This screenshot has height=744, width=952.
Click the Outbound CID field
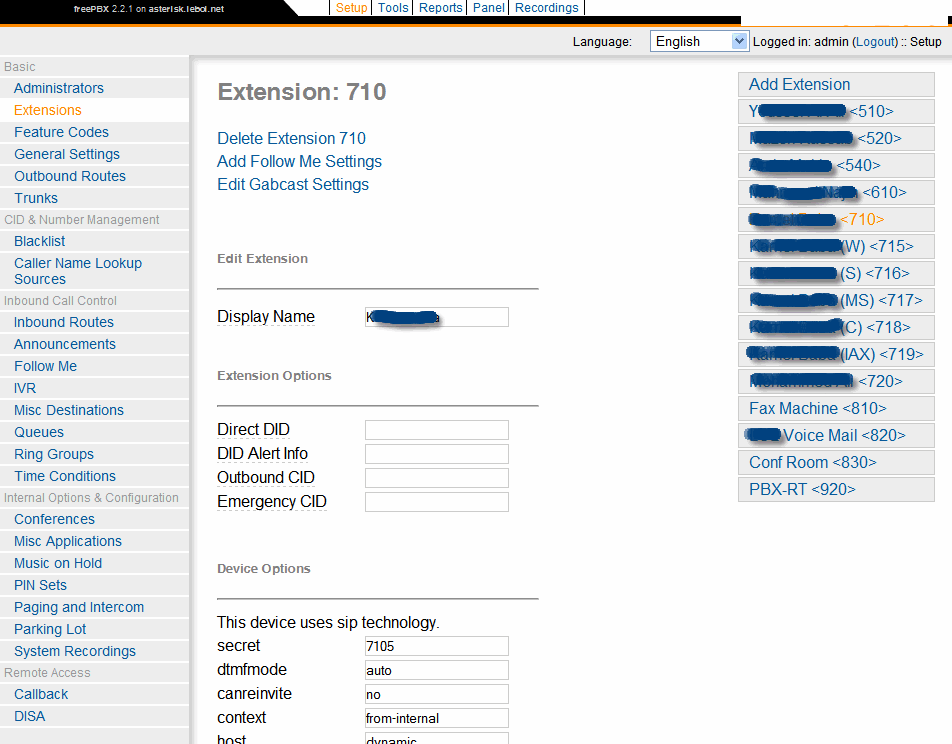(437, 478)
